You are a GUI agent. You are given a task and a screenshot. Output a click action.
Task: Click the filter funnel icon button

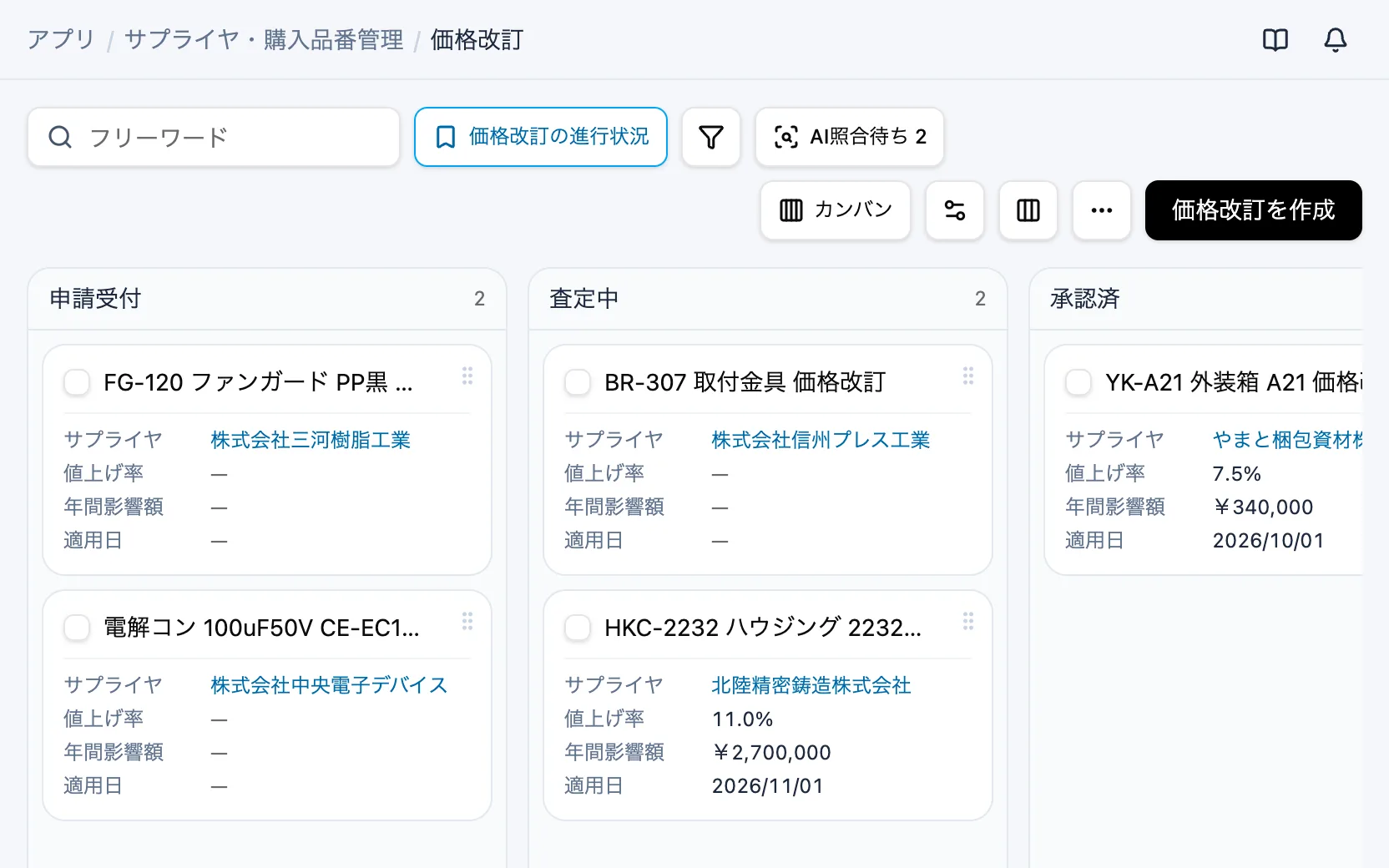tap(711, 137)
